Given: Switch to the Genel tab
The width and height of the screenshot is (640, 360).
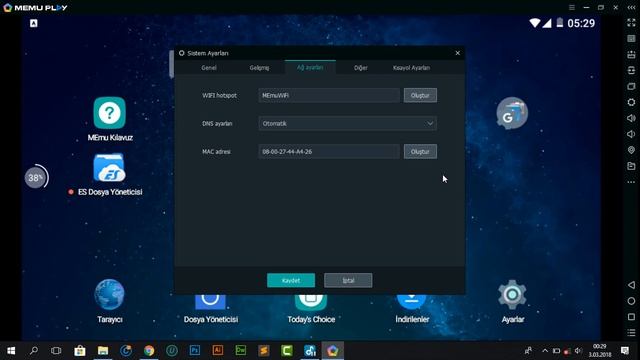Looking at the screenshot, I should pyautogui.click(x=209, y=68).
